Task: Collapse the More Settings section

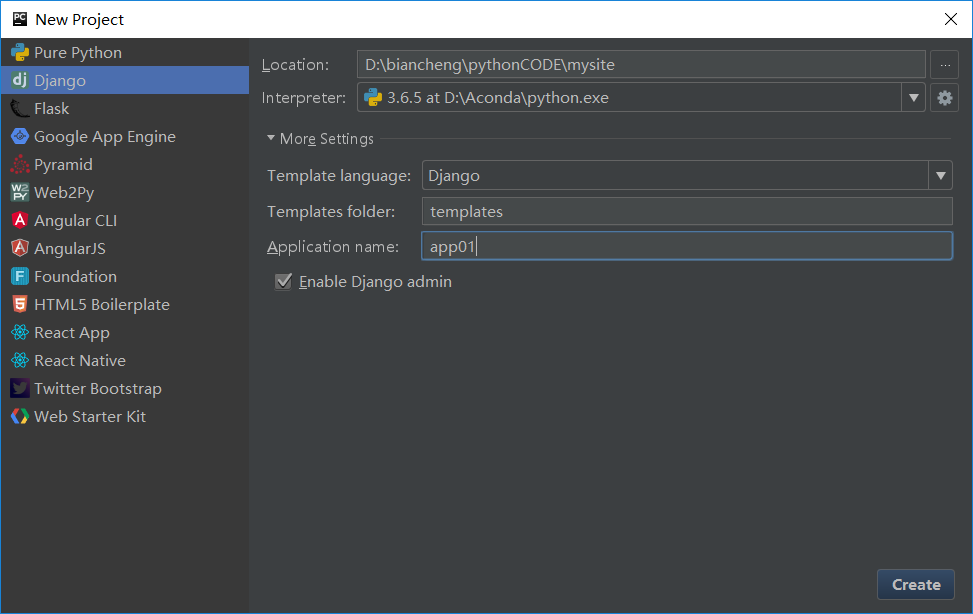Action: click(x=271, y=138)
